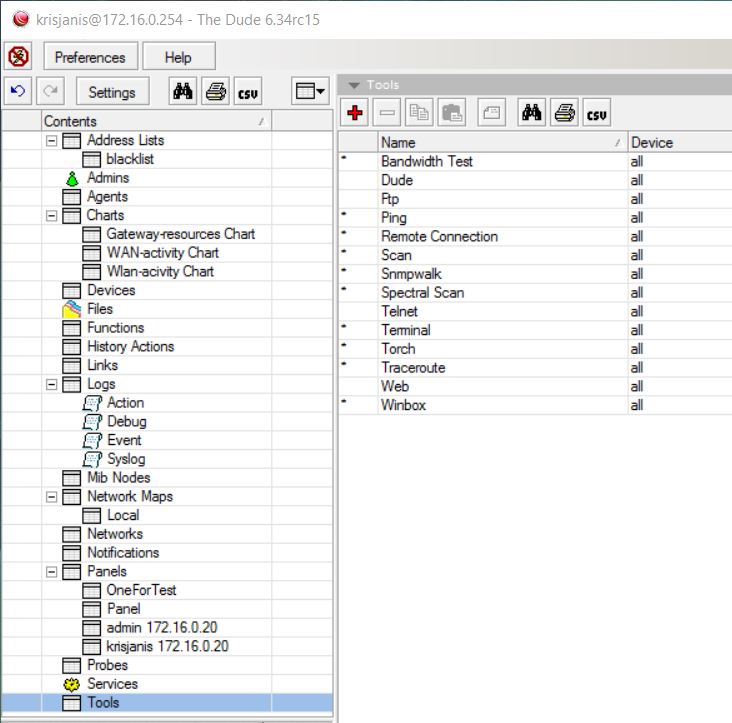Click the CSV export icon in left pane
The image size is (732, 723).
coord(248,91)
